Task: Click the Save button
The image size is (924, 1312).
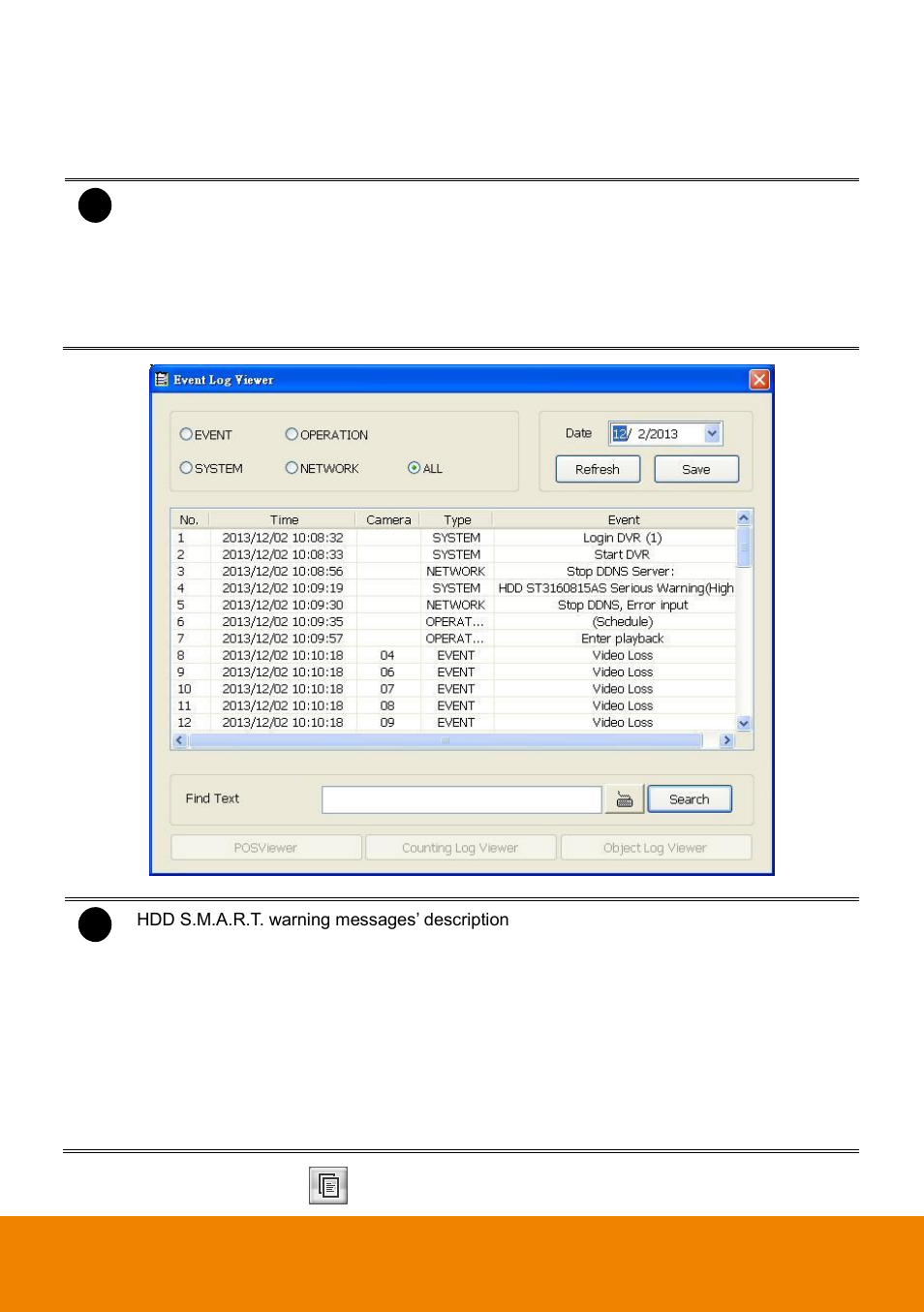Action: [696, 469]
